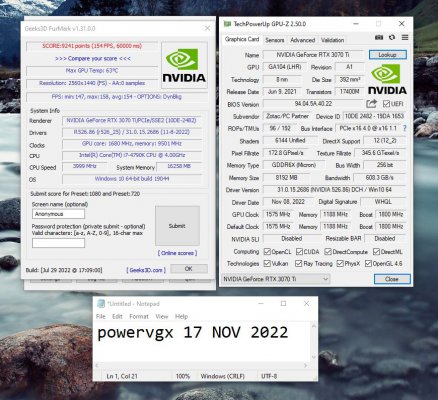Screen dimensions: 438x400
Task: Click the GPU-Z title bar app icon
Action: point(227,24)
